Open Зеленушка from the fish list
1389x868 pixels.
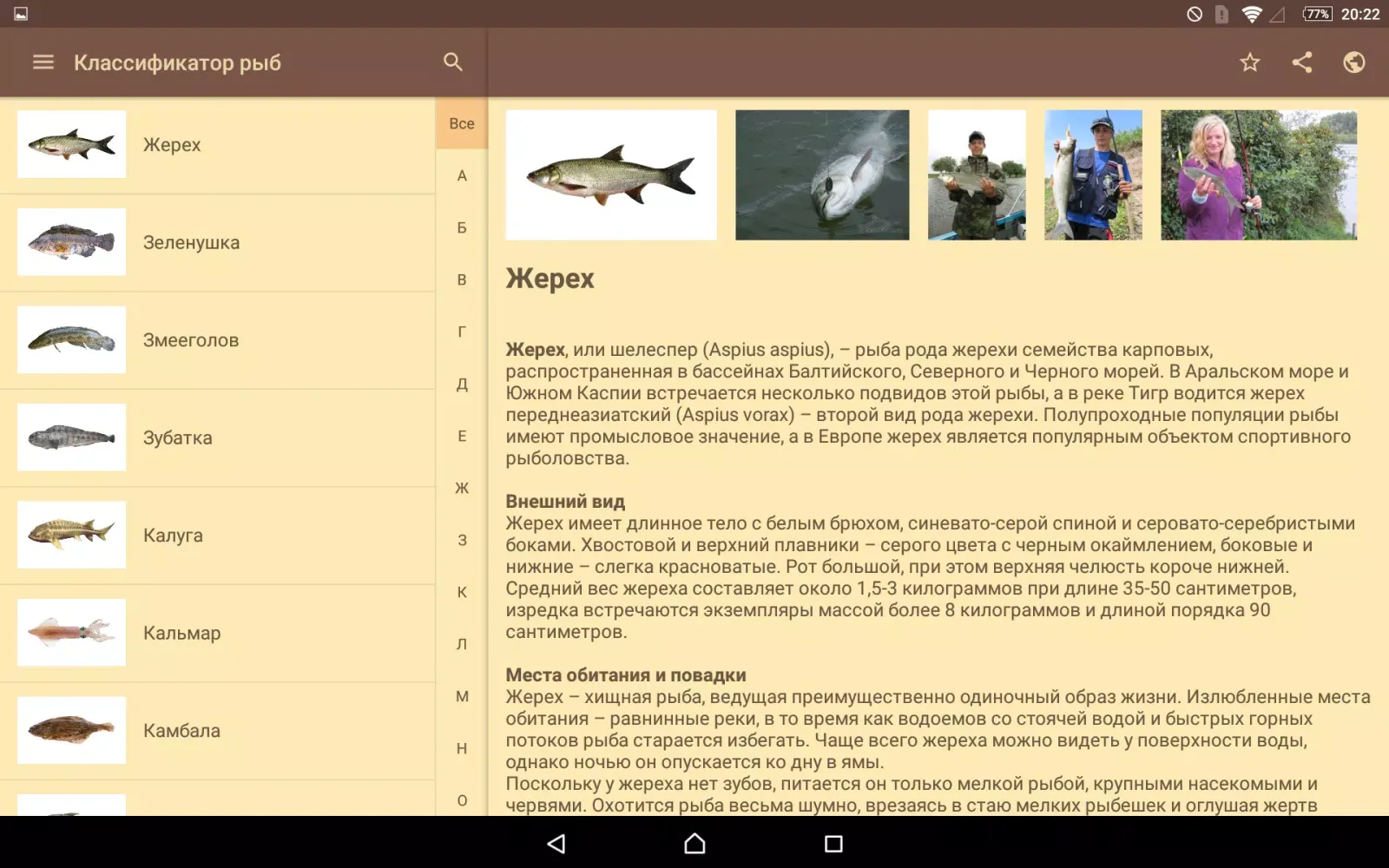point(217,242)
